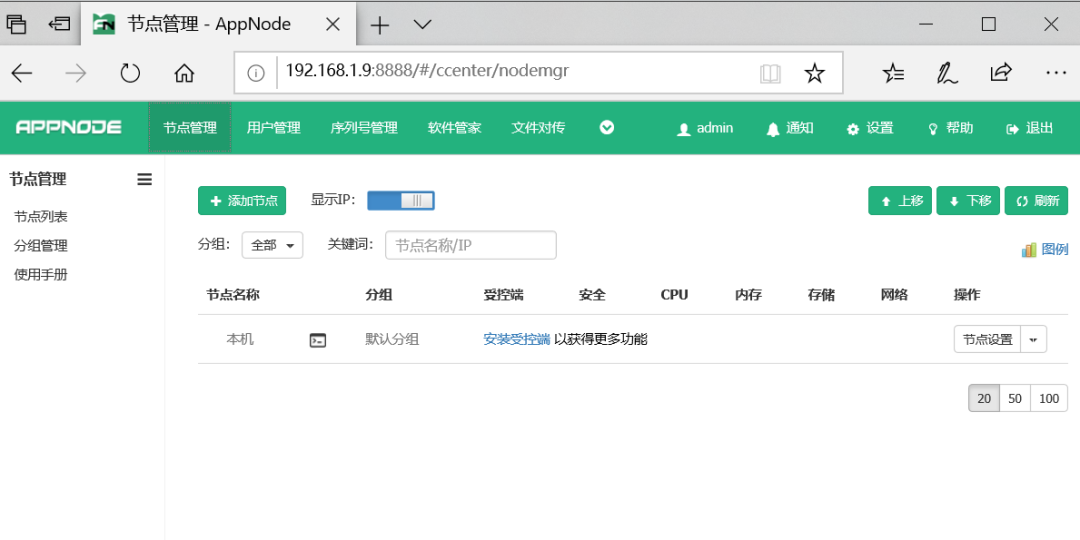Viewport: 1080px width, 540px height.
Task: Click the 添加节点 button
Action: (242, 200)
